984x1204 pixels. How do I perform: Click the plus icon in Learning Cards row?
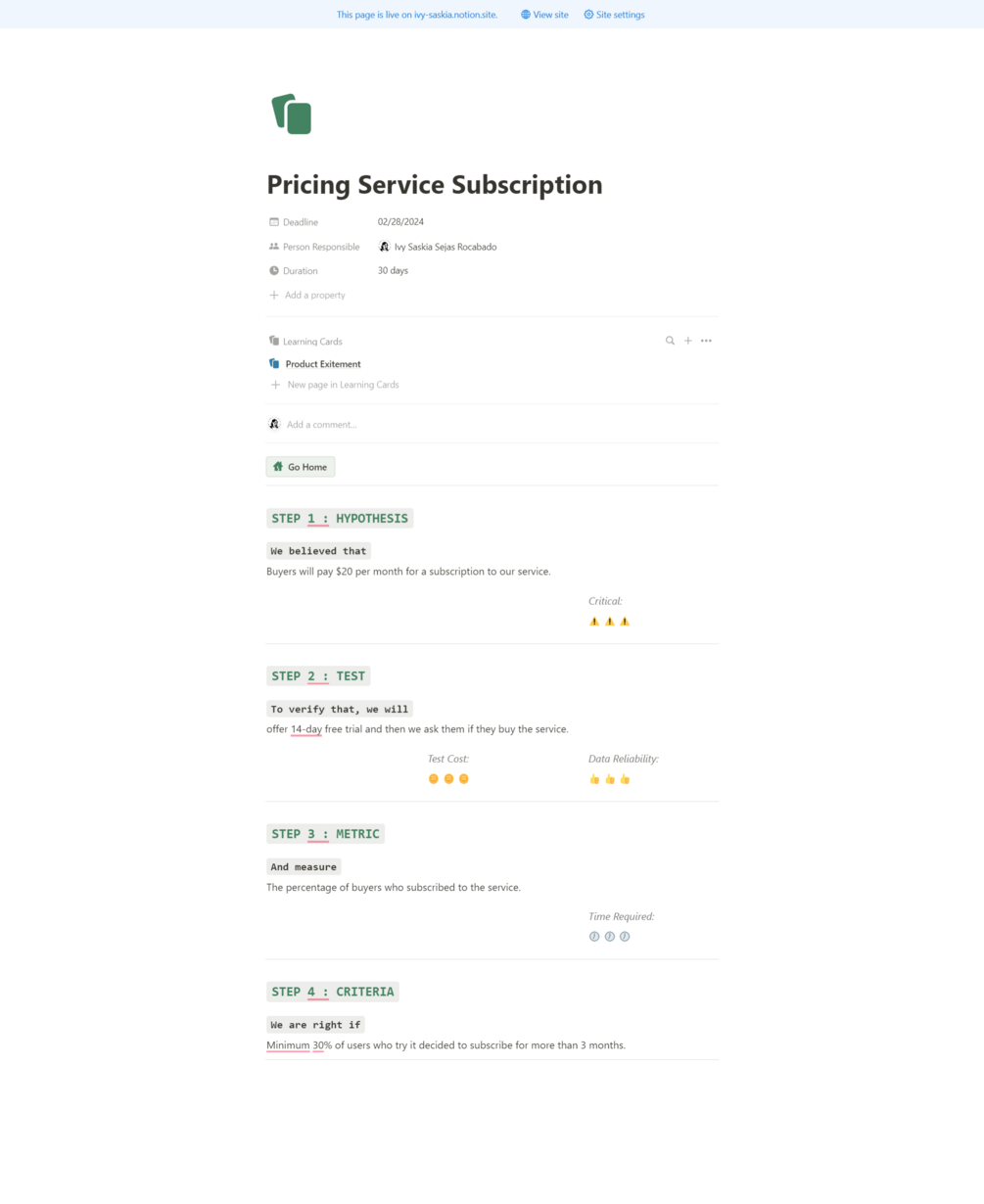[688, 341]
